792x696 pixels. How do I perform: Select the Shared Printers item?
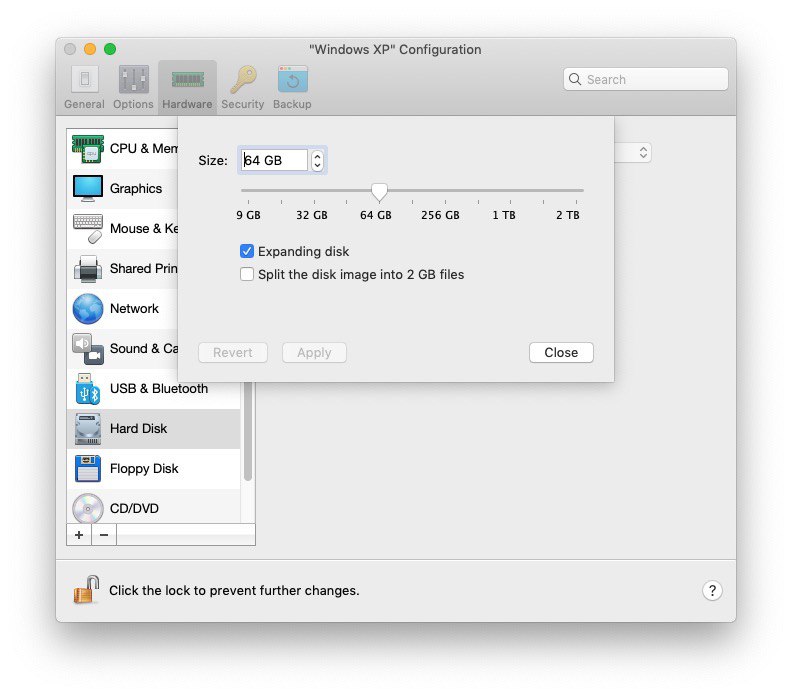pos(123,268)
